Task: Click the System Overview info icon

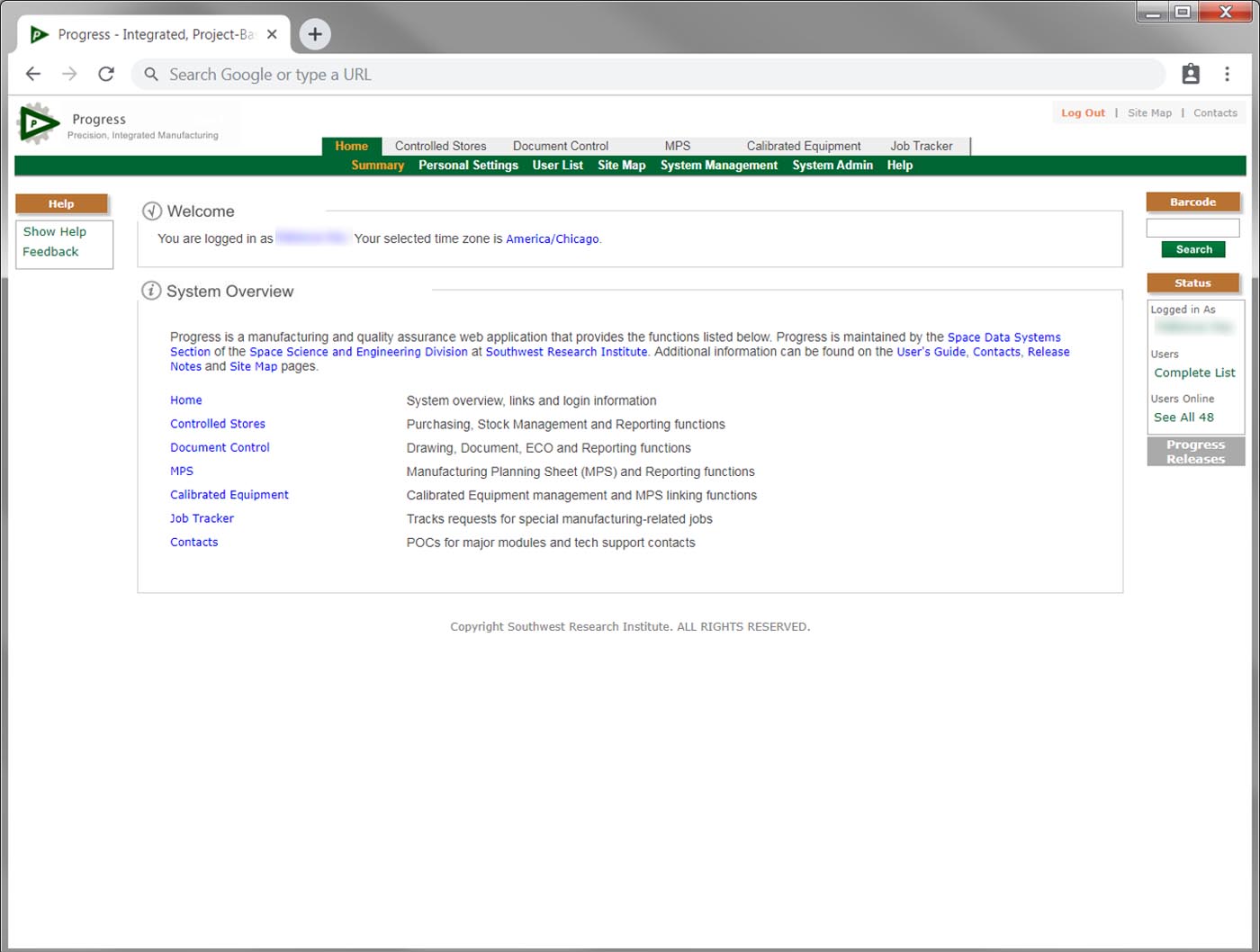Action: click(x=151, y=291)
